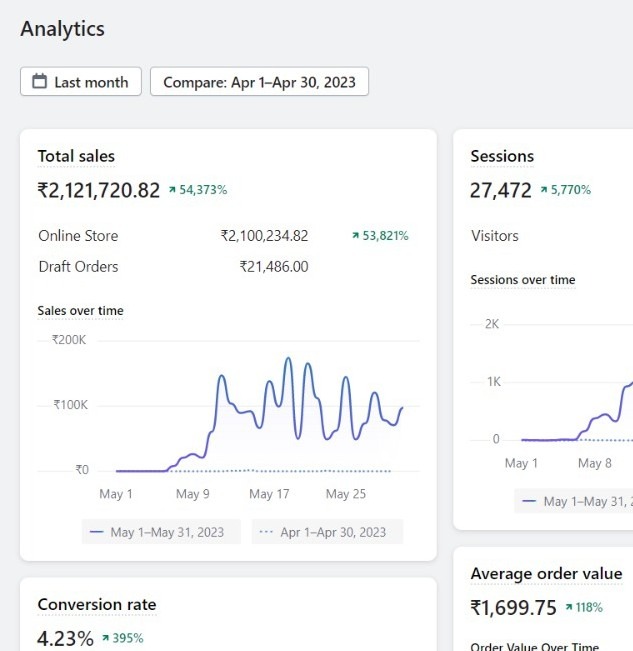
Task: Click the total sales amount ₹2,121,720.82
Action: (99, 190)
